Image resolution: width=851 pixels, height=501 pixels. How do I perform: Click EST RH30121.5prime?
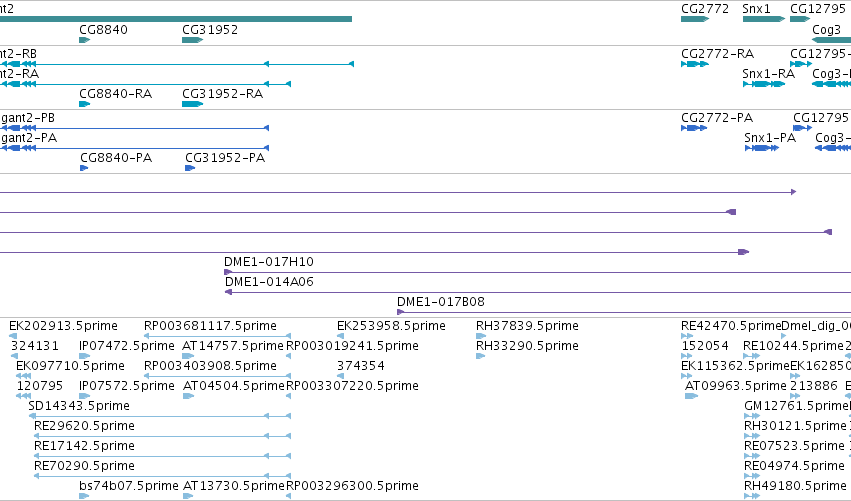coord(795,426)
